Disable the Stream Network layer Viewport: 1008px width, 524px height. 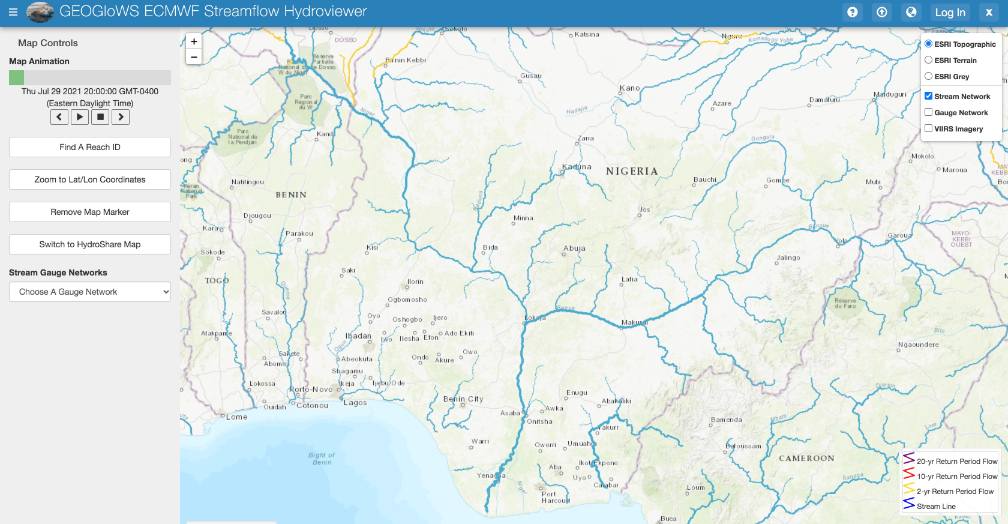(x=929, y=96)
